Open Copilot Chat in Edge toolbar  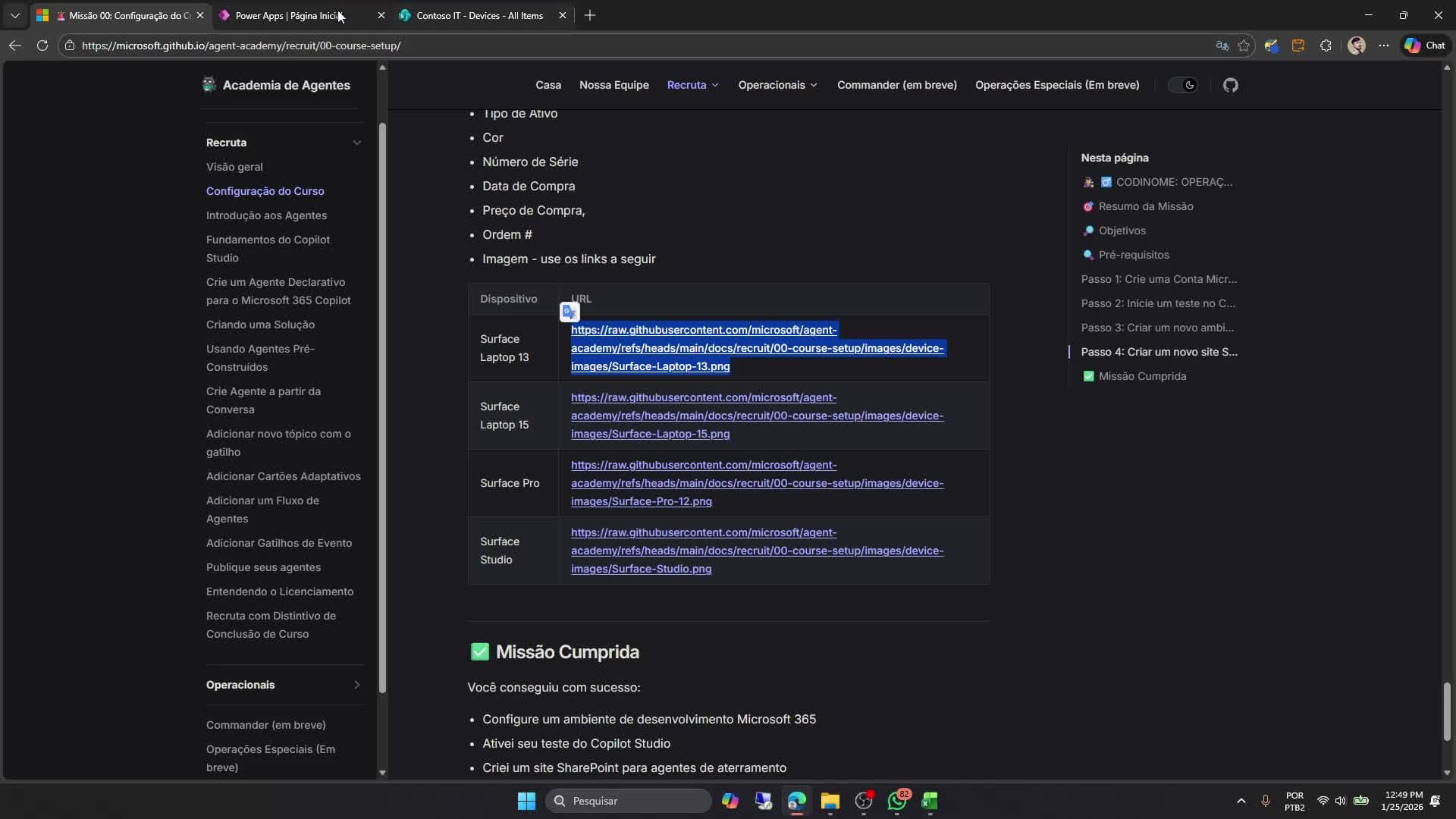(x=1425, y=45)
